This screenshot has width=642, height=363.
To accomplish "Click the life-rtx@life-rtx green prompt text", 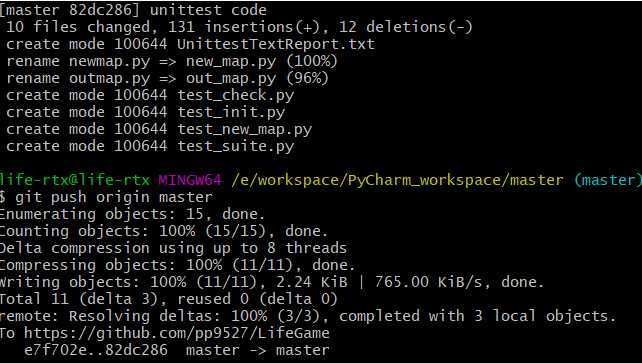I will point(75,180).
